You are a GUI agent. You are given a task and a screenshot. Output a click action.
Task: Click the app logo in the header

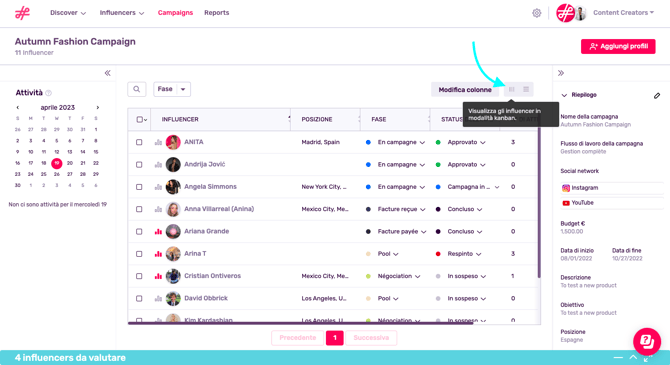tap(22, 13)
